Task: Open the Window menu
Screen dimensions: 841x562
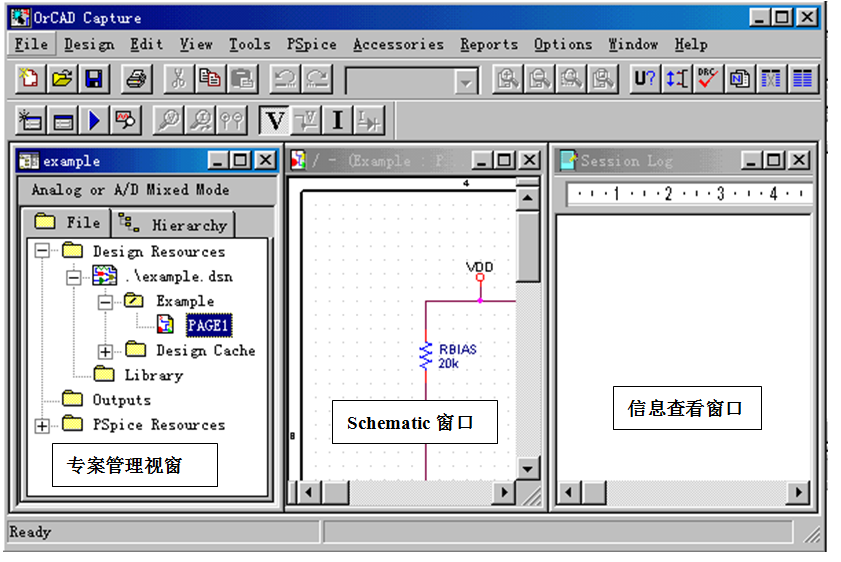Action: click(x=633, y=44)
